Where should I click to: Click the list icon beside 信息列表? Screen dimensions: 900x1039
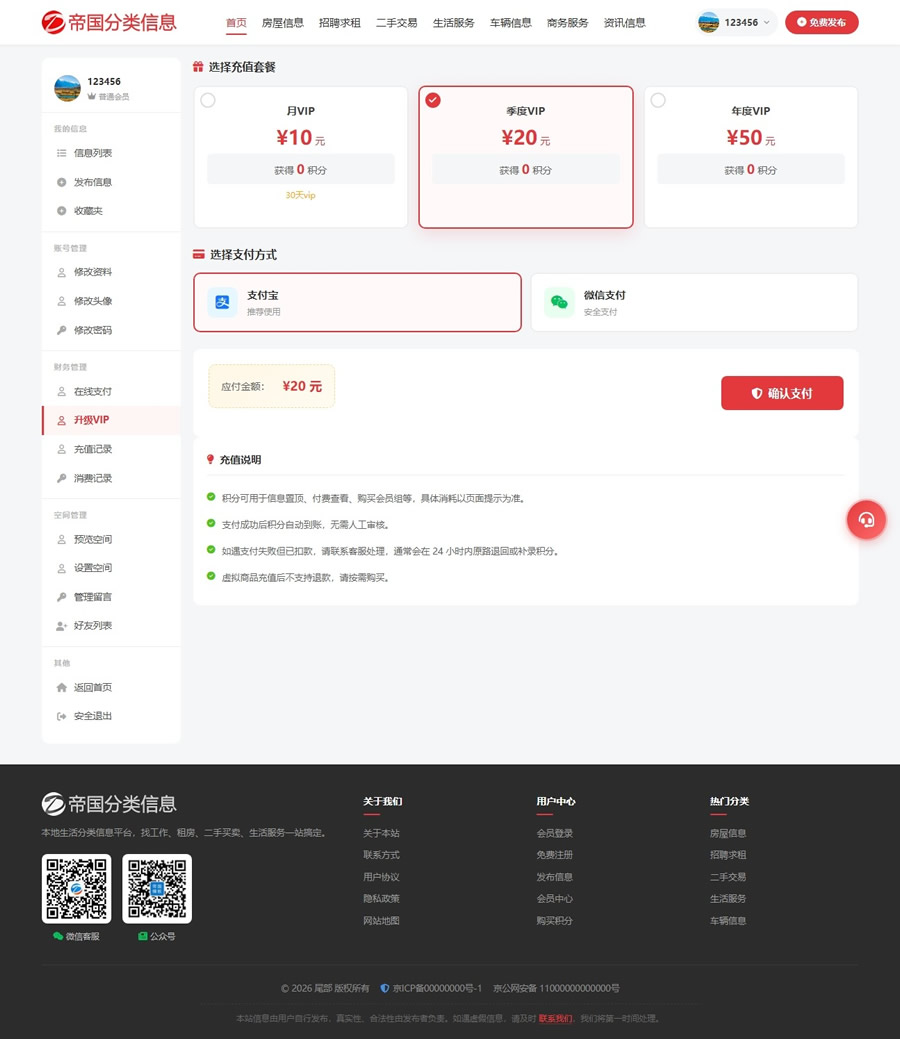pos(62,153)
